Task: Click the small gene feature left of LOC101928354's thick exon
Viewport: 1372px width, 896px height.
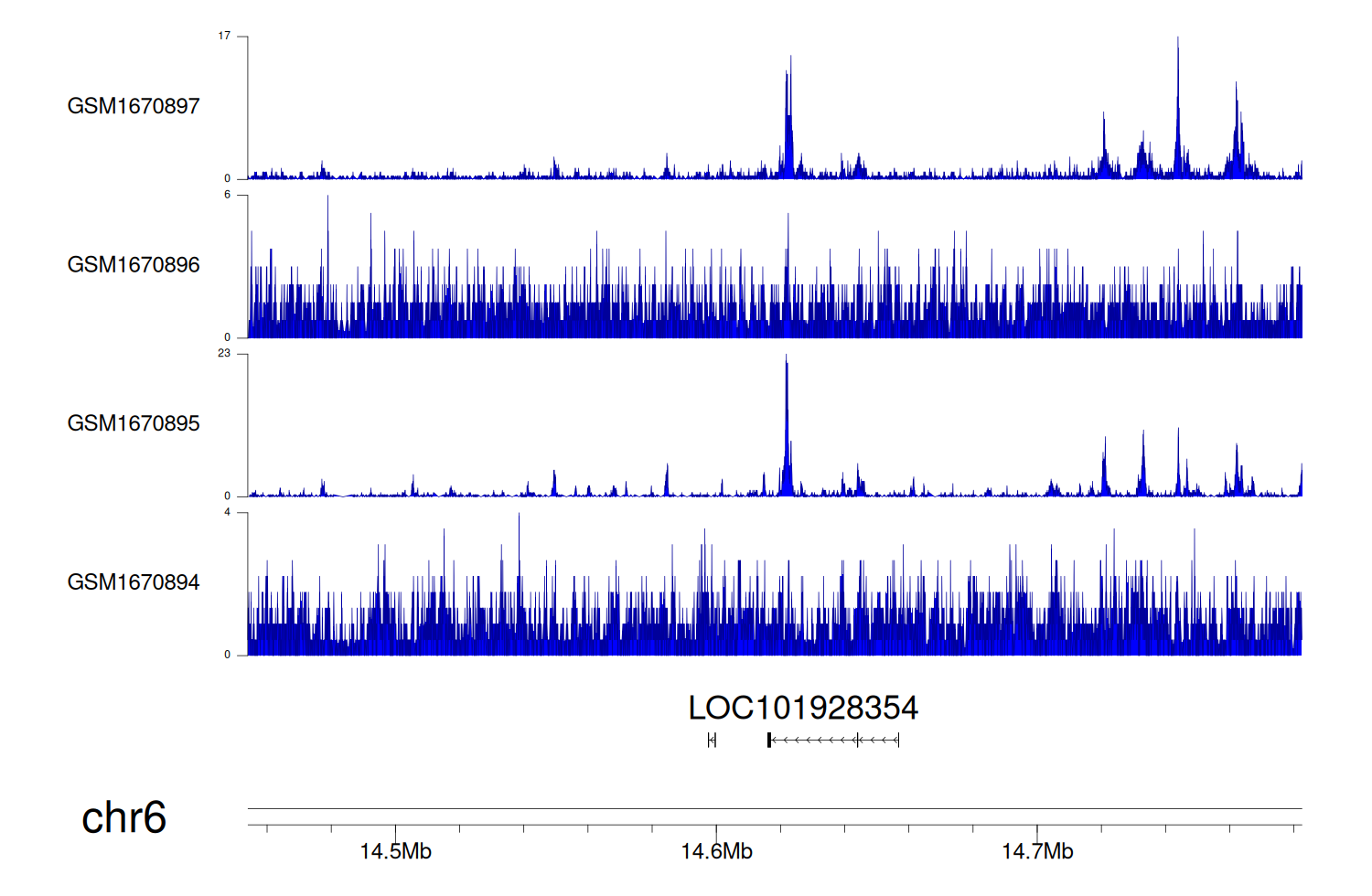Action: [712, 740]
